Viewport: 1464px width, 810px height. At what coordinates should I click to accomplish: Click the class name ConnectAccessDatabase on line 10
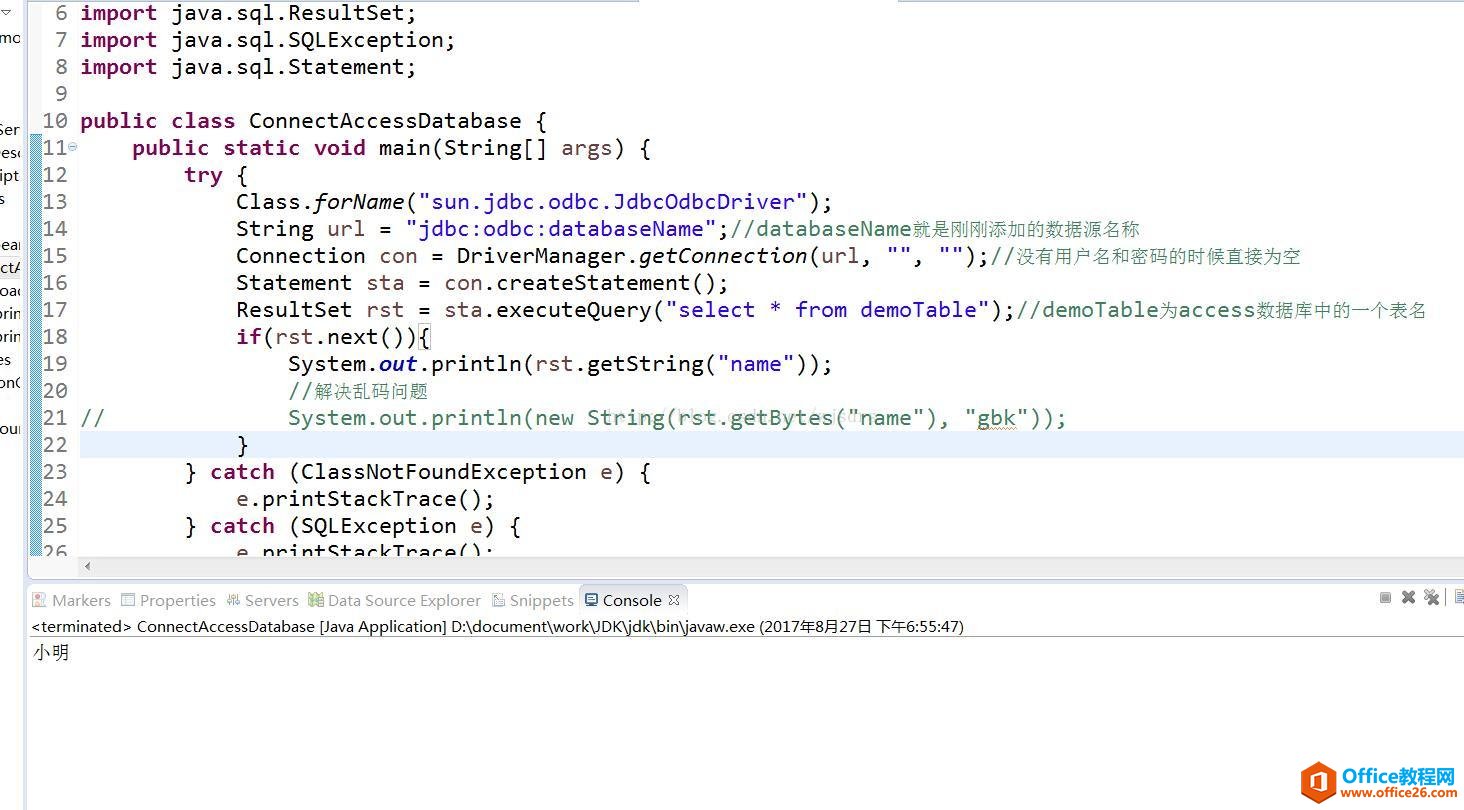coord(385,121)
